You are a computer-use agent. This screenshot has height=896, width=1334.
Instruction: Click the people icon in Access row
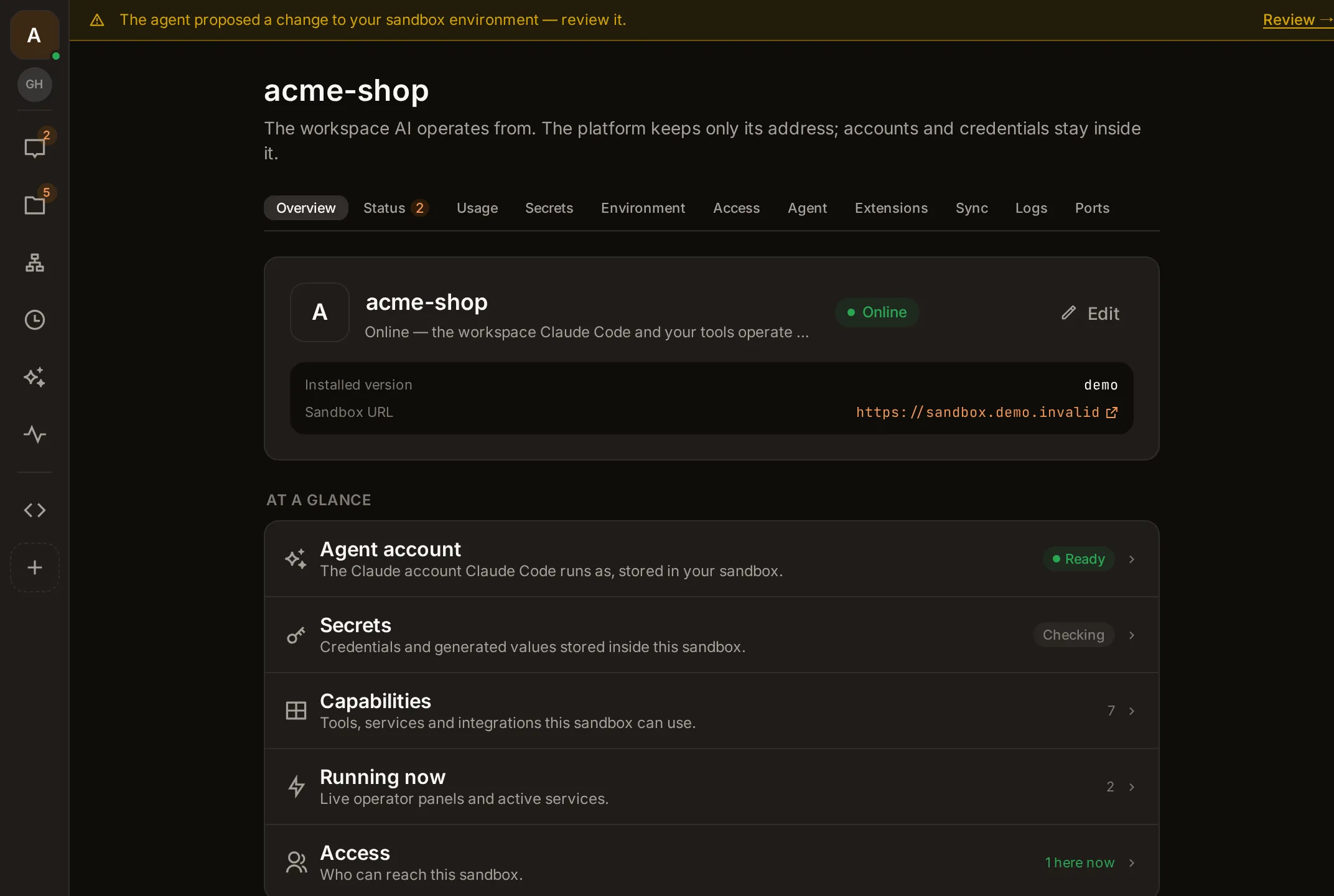(296, 862)
